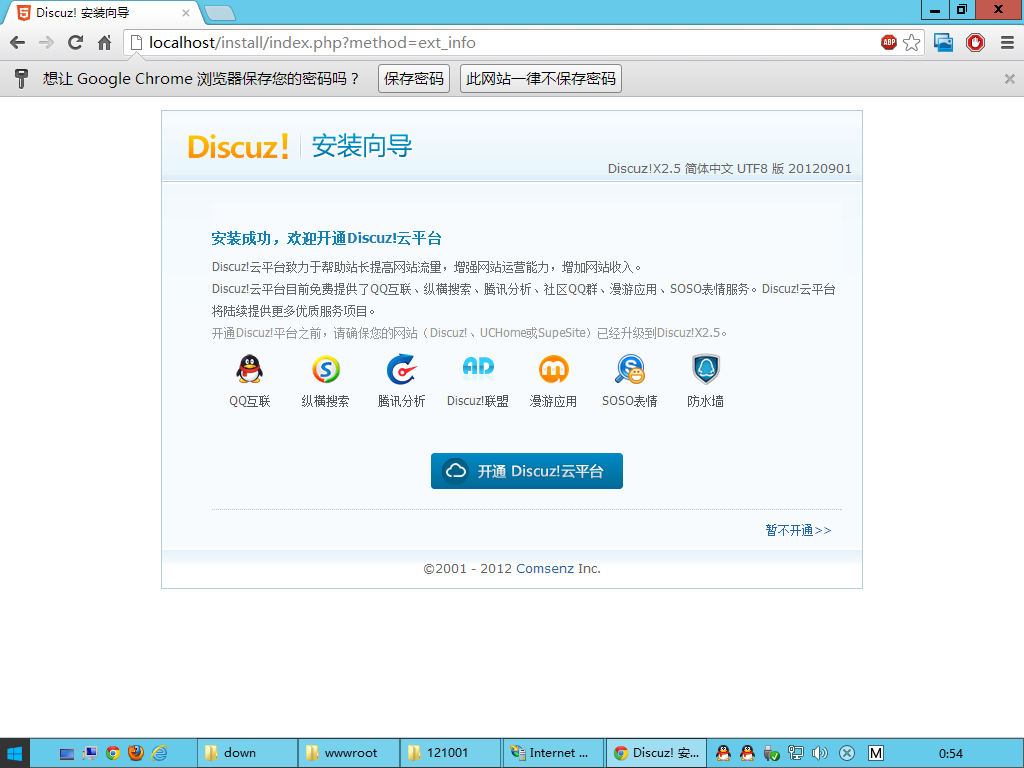The width and height of the screenshot is (1024, 768).
Task: Reload the current page
Action: [76, 43]
